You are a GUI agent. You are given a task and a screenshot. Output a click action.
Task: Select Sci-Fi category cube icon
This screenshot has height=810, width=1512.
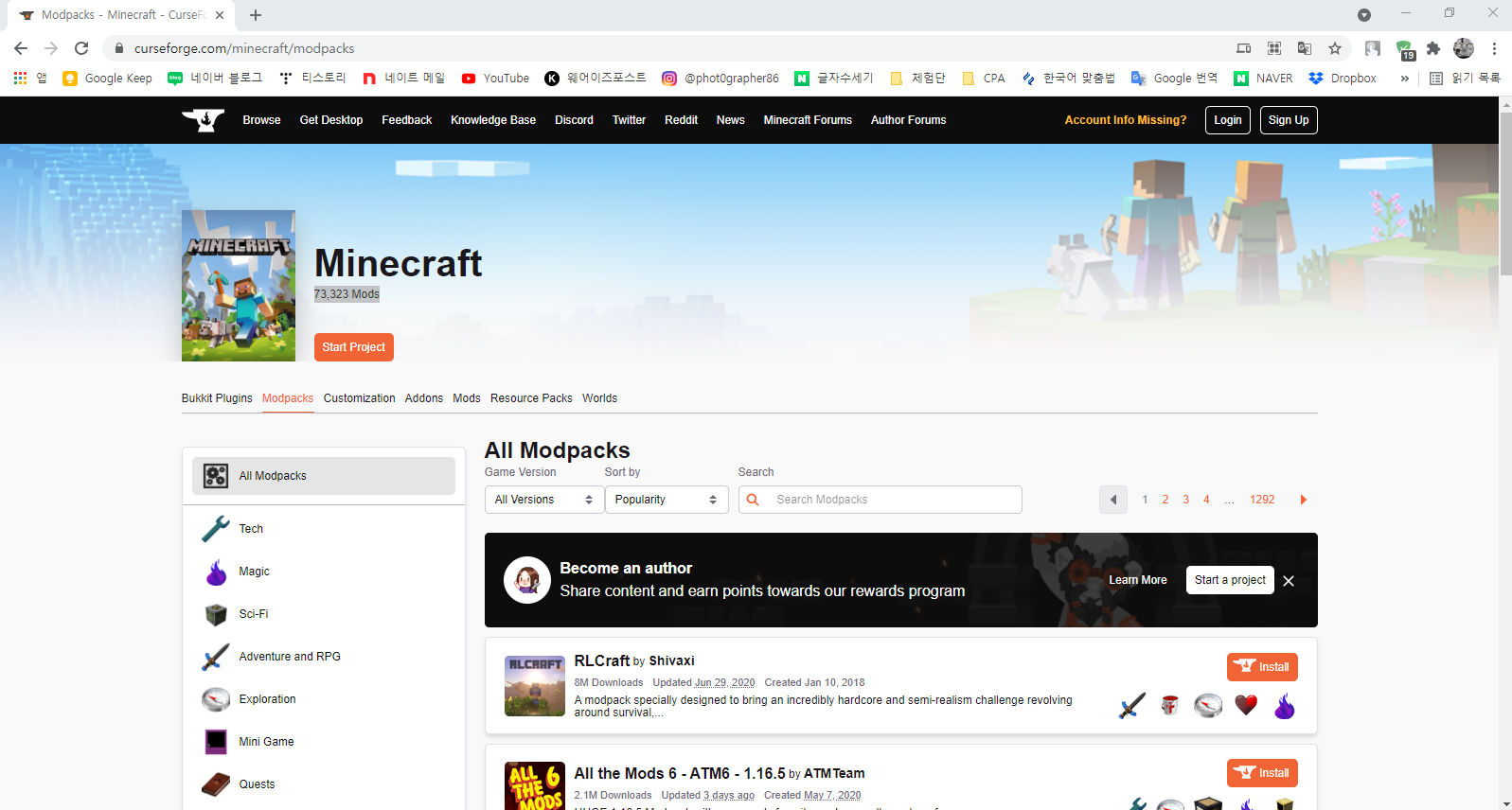pyautogui.click(x=216, y=614)
